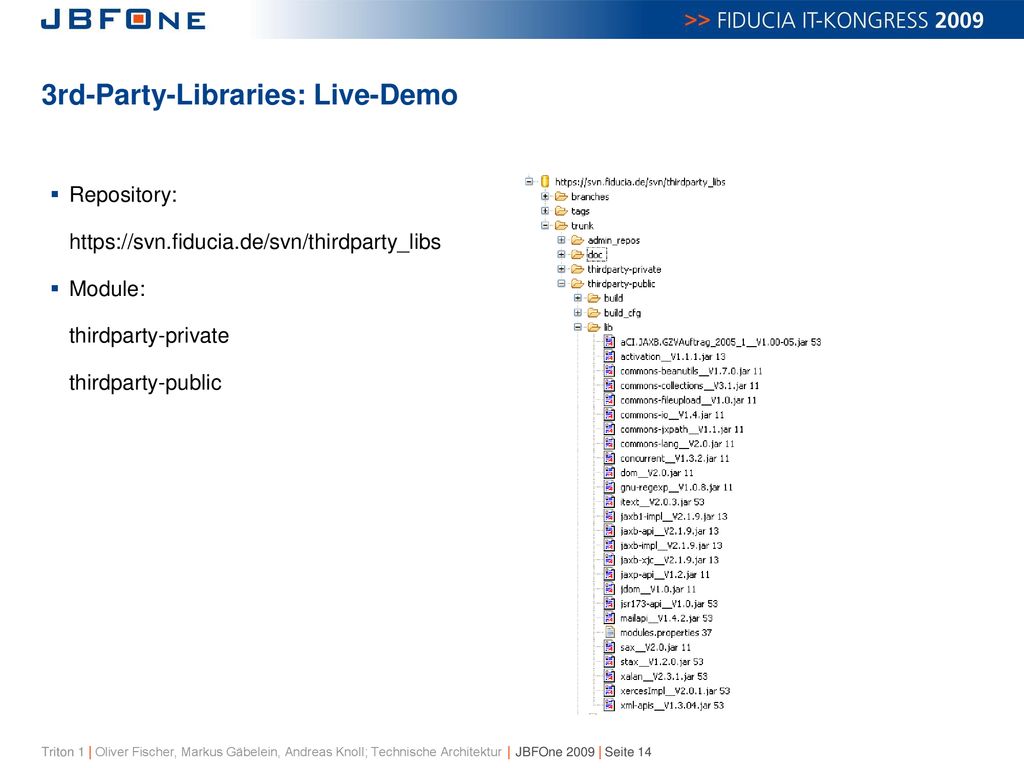Click the thirdparty-public module text on slide
The image size is (1024, 768).
(145, 383)
